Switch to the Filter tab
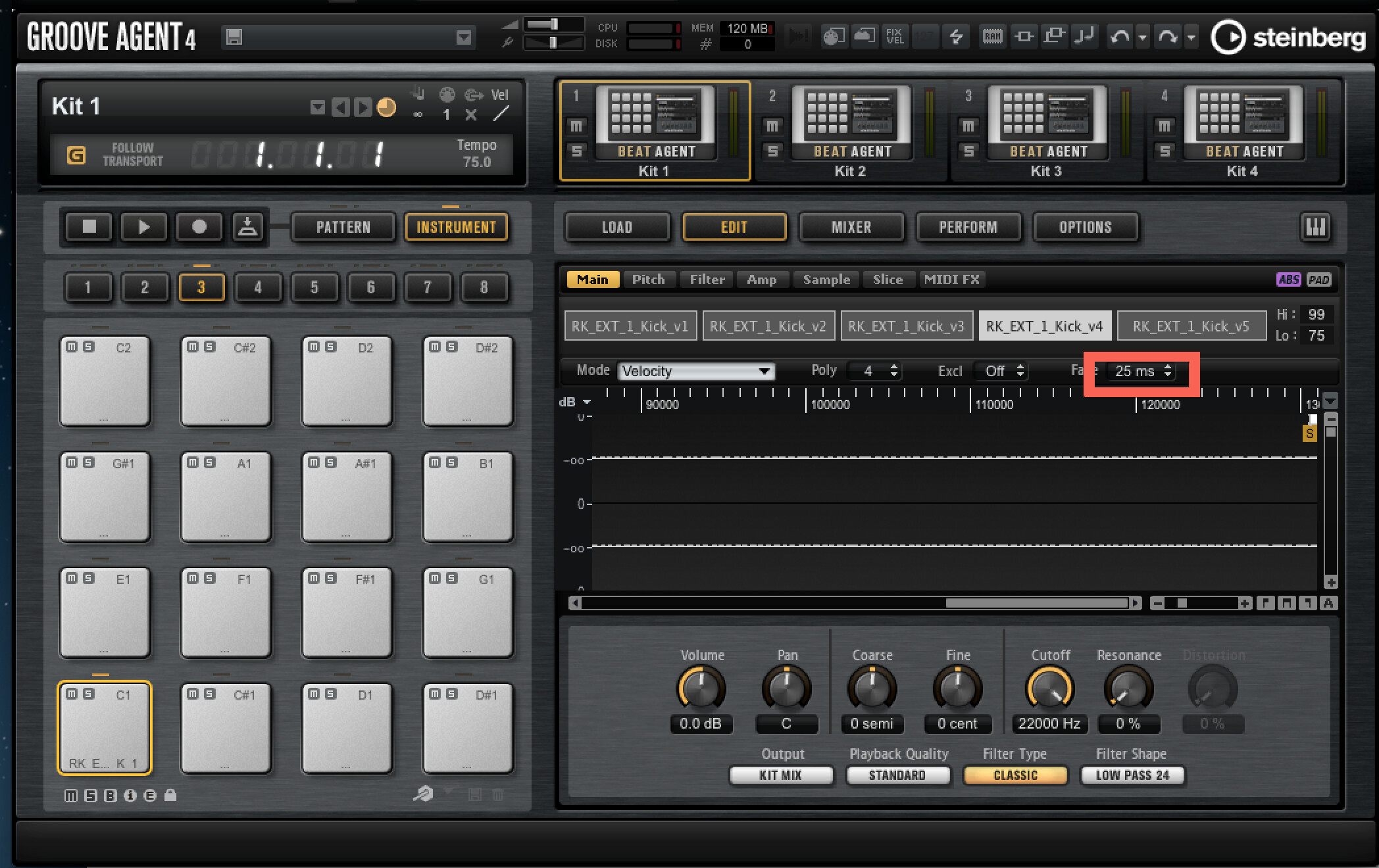1379x868 pixels. pyautogui.click(x=707, y=279)
